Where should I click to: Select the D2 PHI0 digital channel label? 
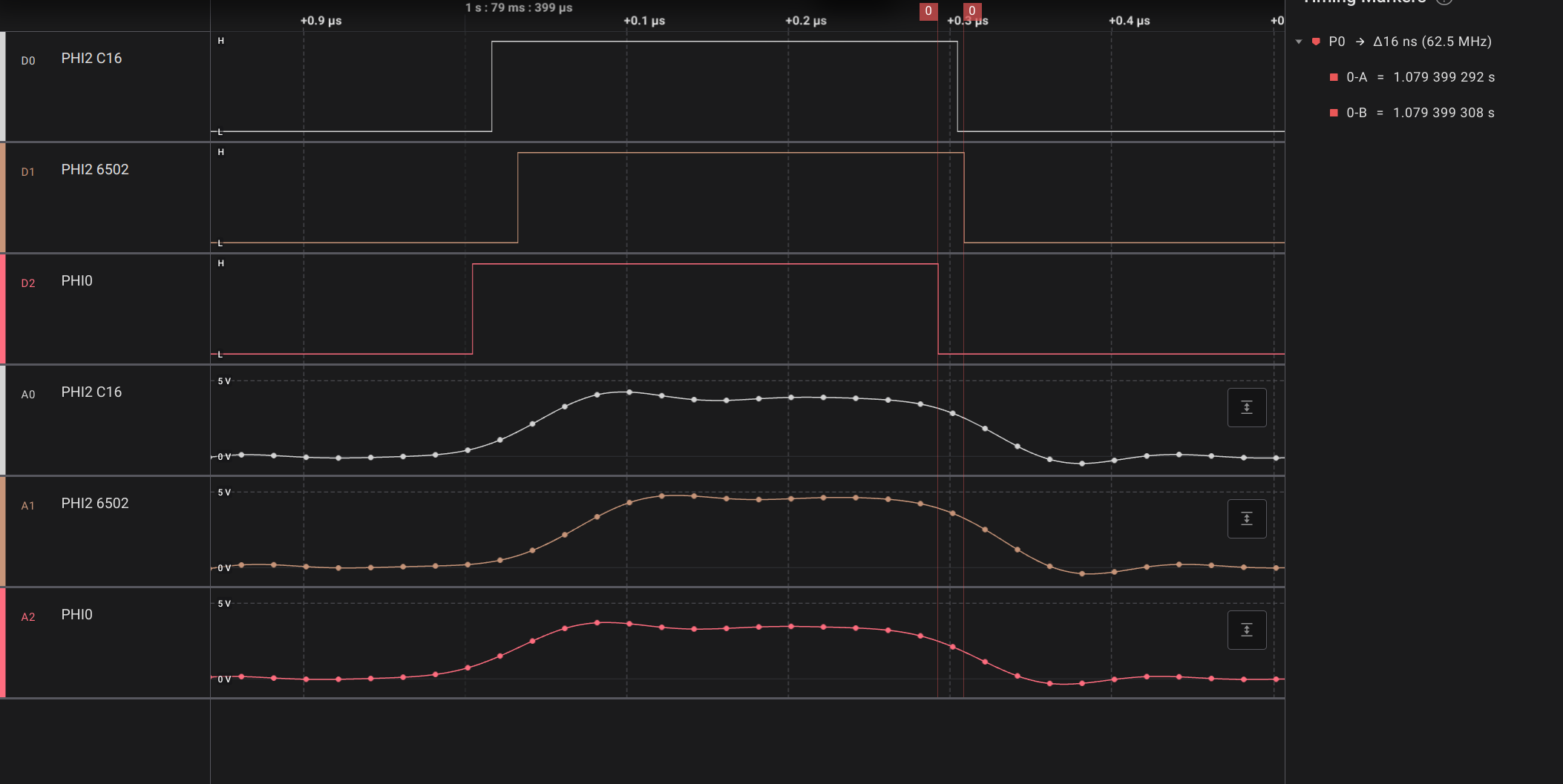pos(77,281)
